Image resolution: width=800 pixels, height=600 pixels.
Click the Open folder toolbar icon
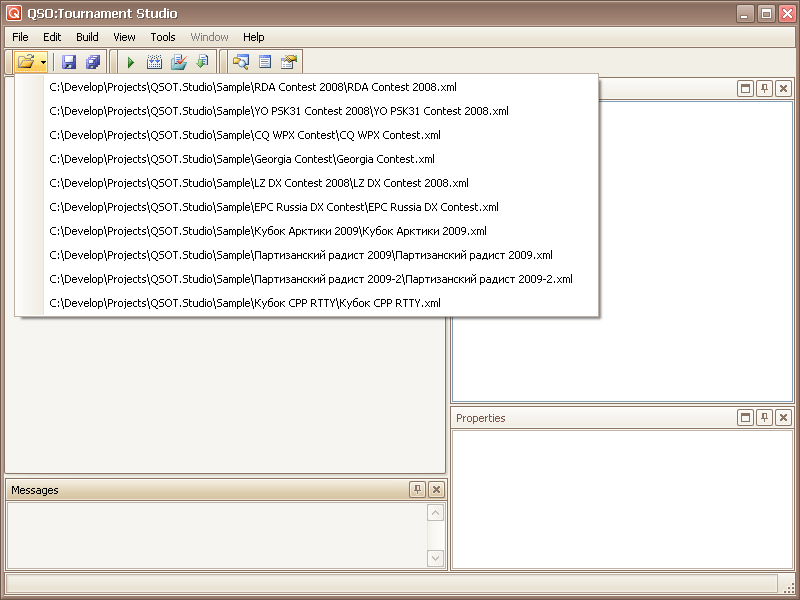click(x=26, y=62)
